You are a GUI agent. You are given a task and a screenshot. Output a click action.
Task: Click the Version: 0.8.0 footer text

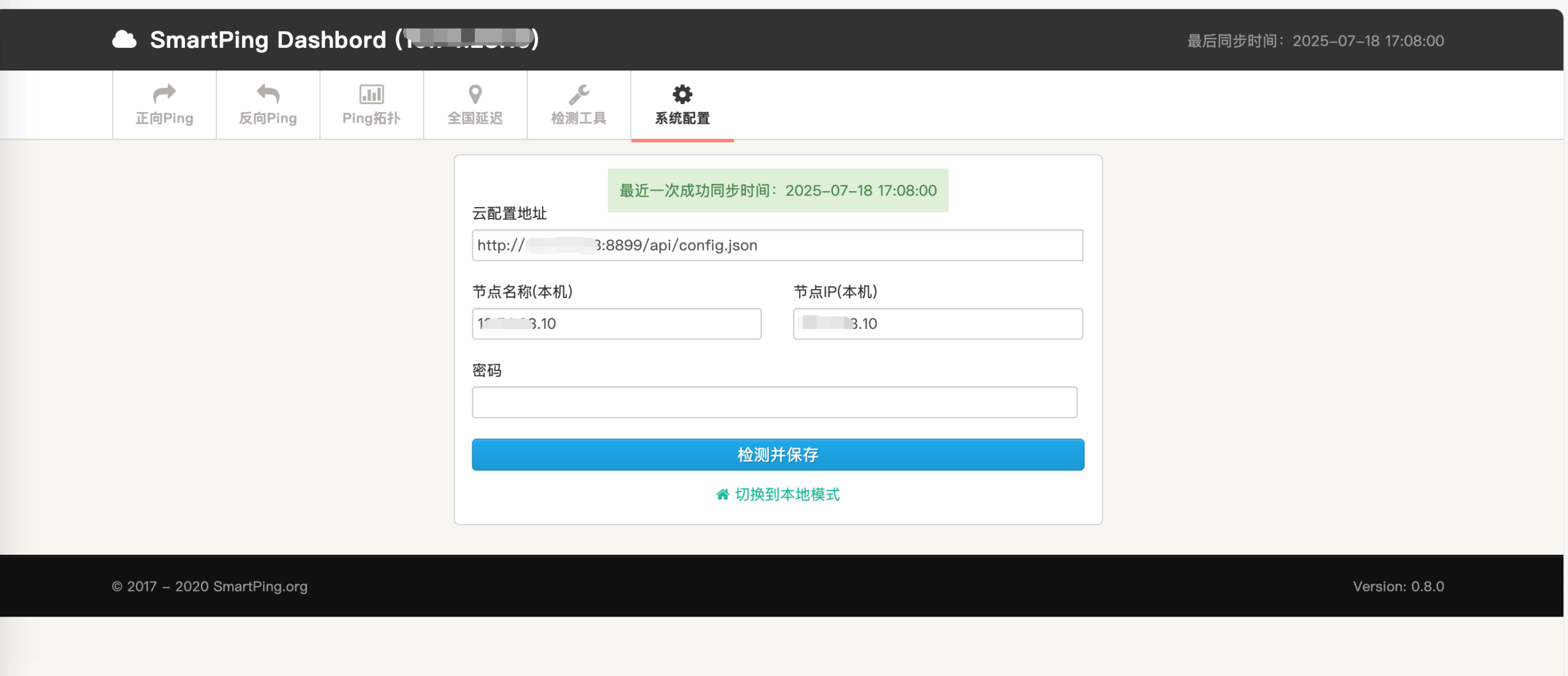click(1398, 587)
